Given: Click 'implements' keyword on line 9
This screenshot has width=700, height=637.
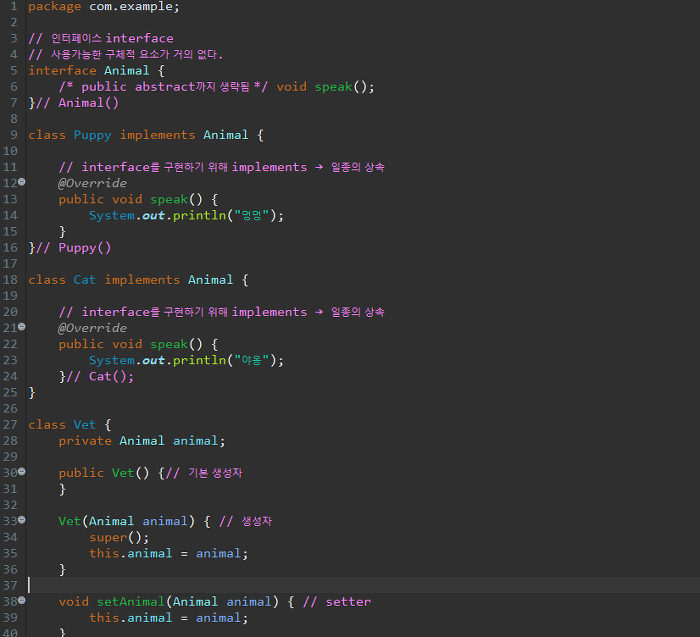Looking at the screenshot, I should (158, 135).
